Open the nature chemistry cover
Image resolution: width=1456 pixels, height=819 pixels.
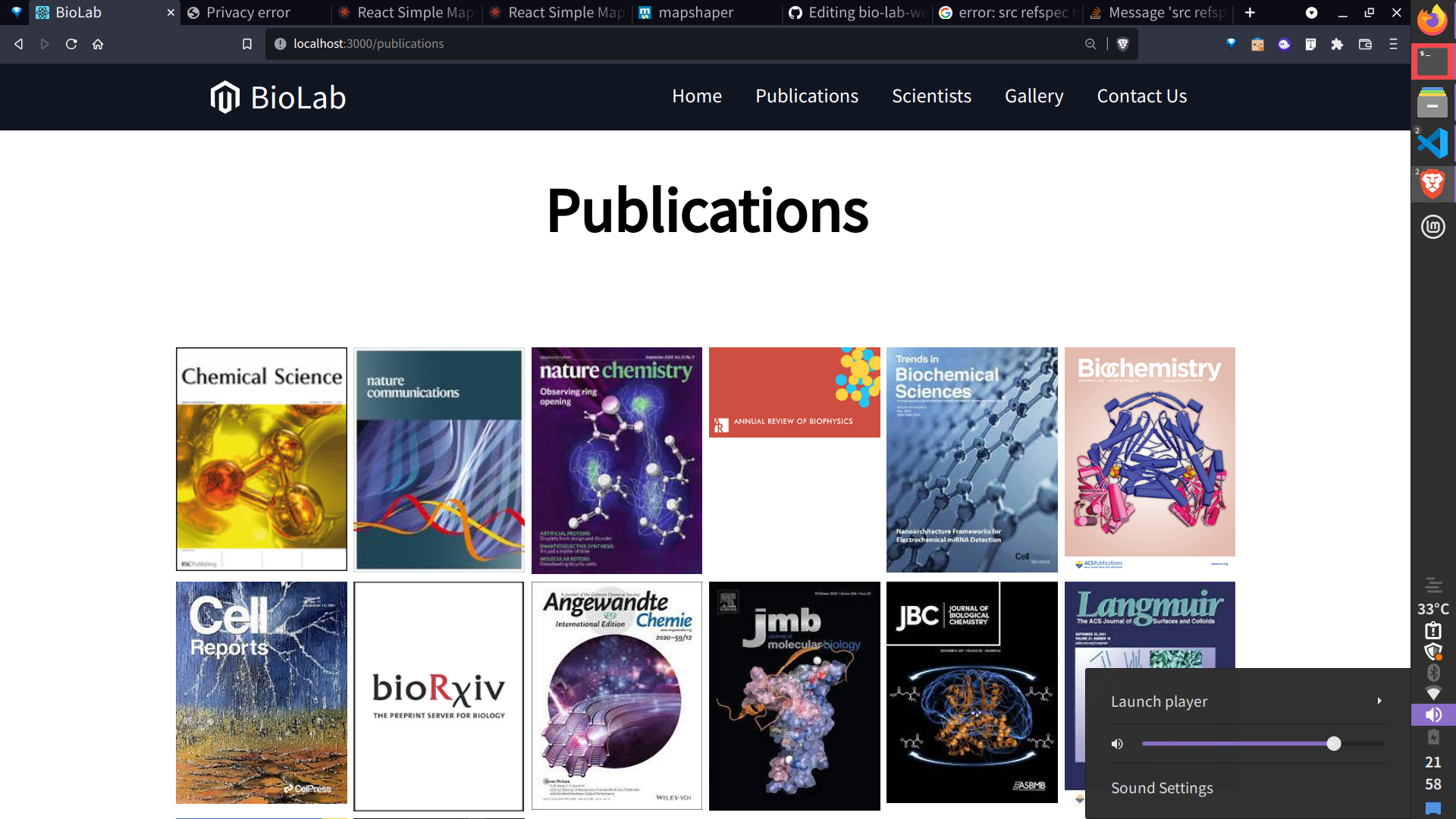tap(617, 460)
